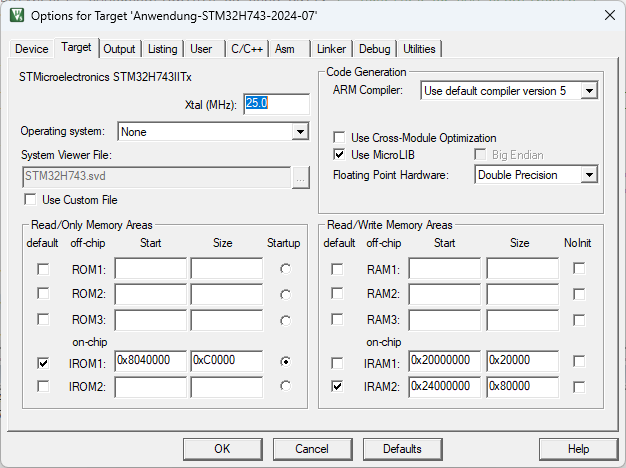This screenshot has width=626, height=468.
Task: Click the IRAM2 Size field 0x80000
Action: click(x=523, y=387)
